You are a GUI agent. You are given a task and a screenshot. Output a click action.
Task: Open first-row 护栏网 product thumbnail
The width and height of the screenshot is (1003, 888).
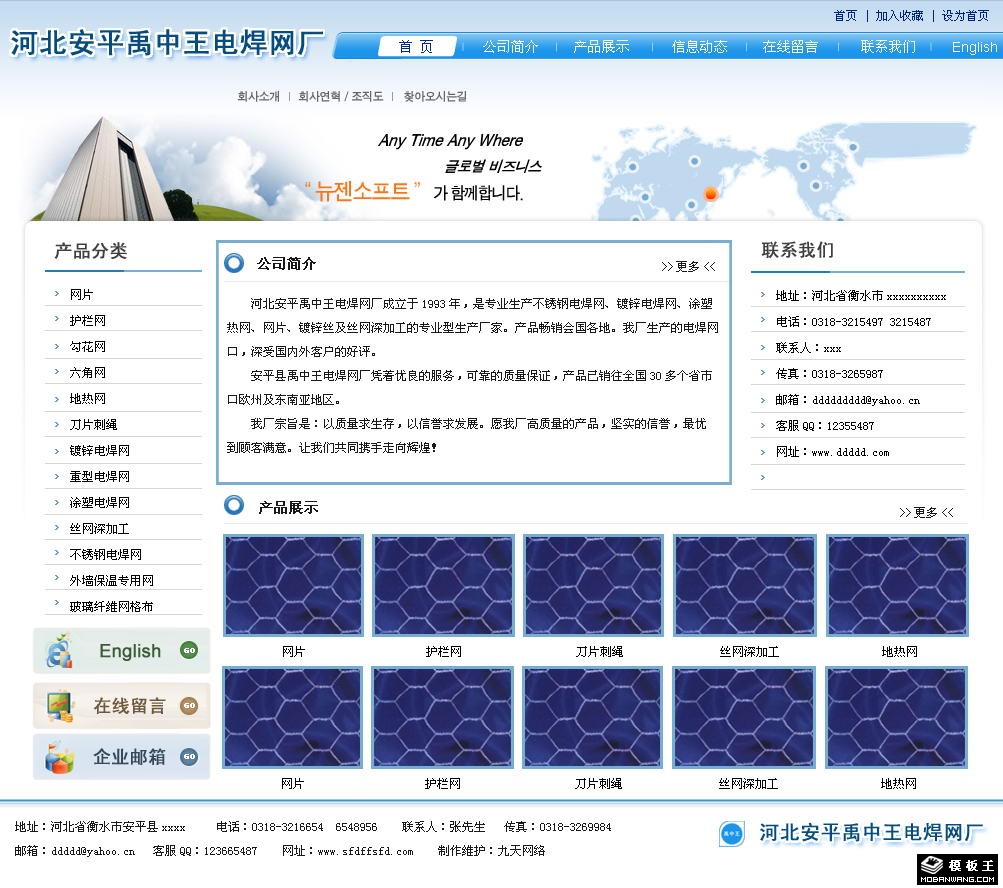click(x=443, y=585)
